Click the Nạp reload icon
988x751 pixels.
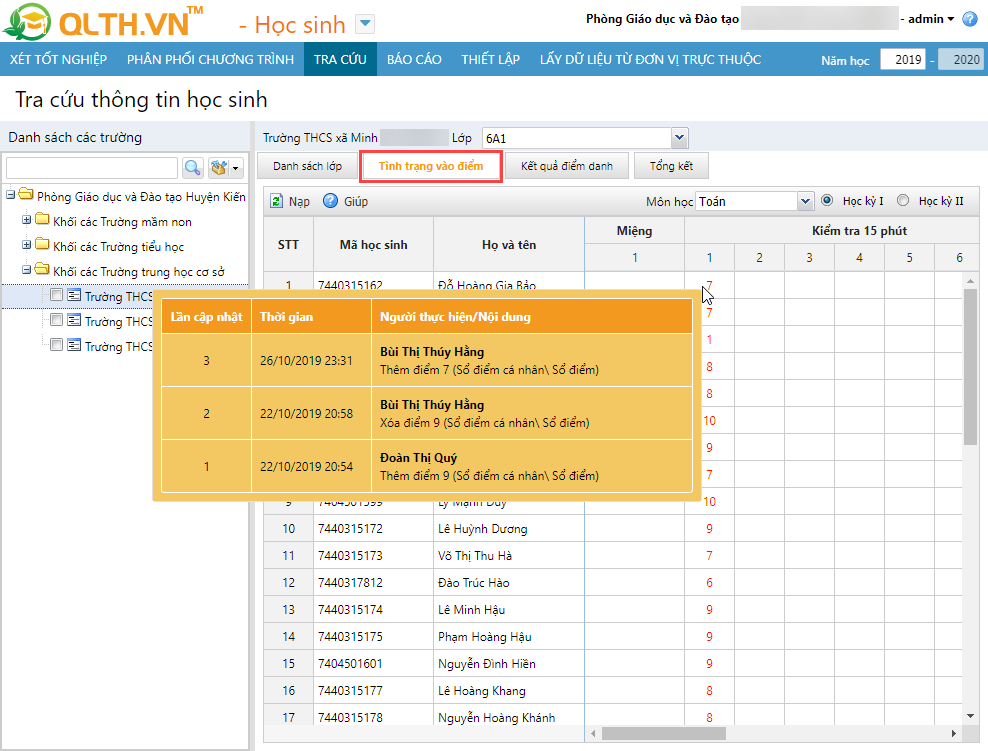pos(277,201)
